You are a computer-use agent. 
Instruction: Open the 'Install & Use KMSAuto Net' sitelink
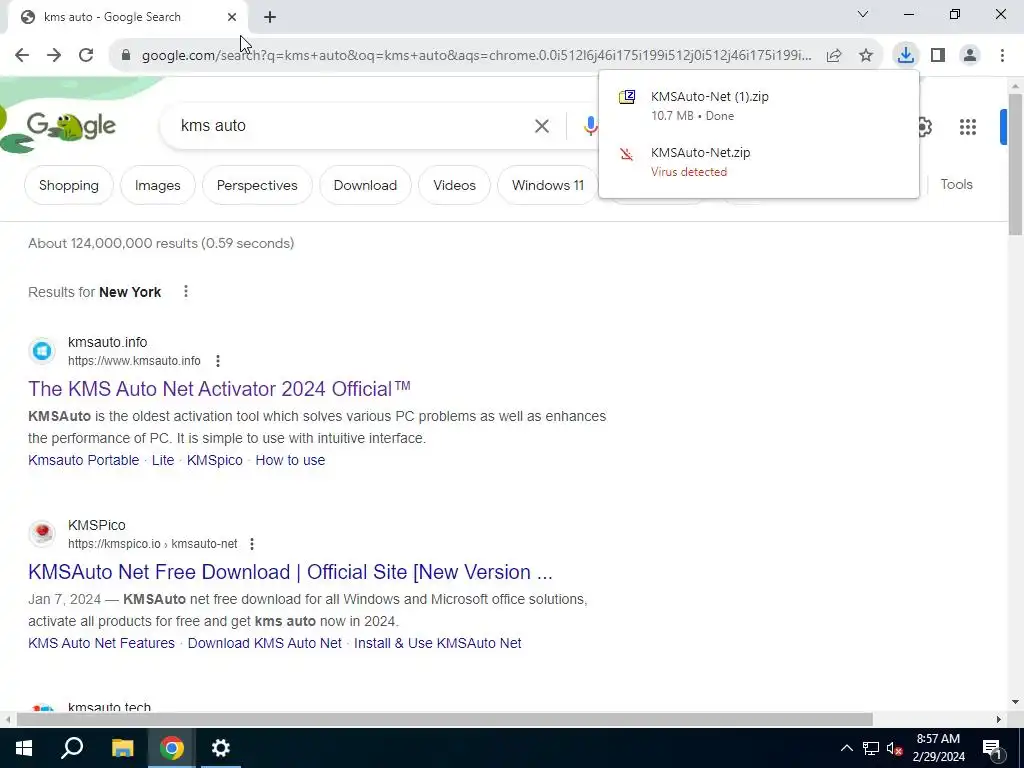pyautogui.click(x=438, y=643)
